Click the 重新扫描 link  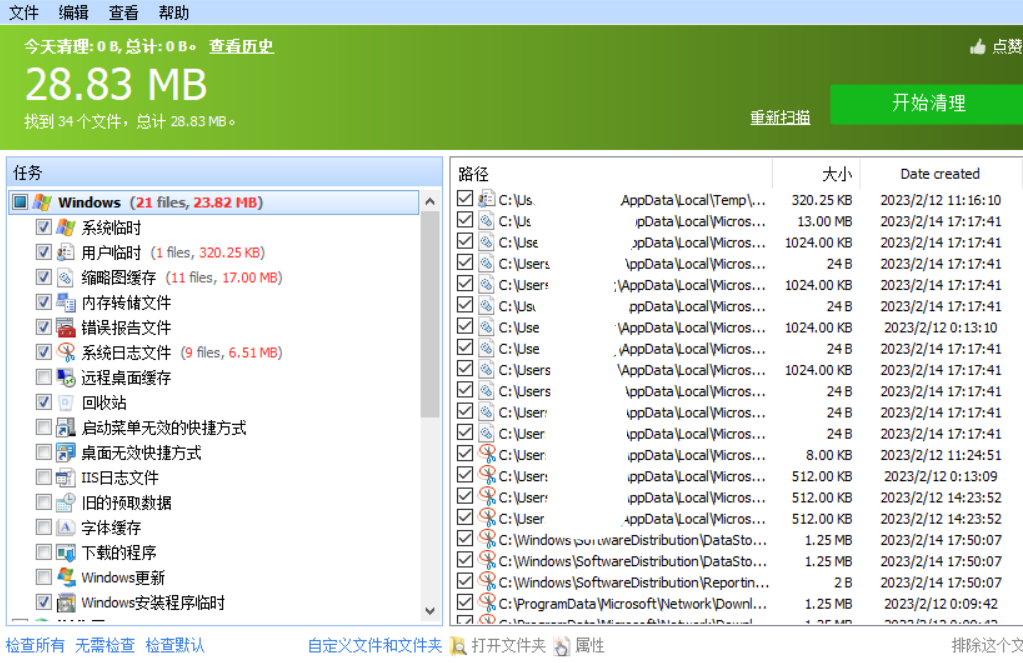point(780,118)
